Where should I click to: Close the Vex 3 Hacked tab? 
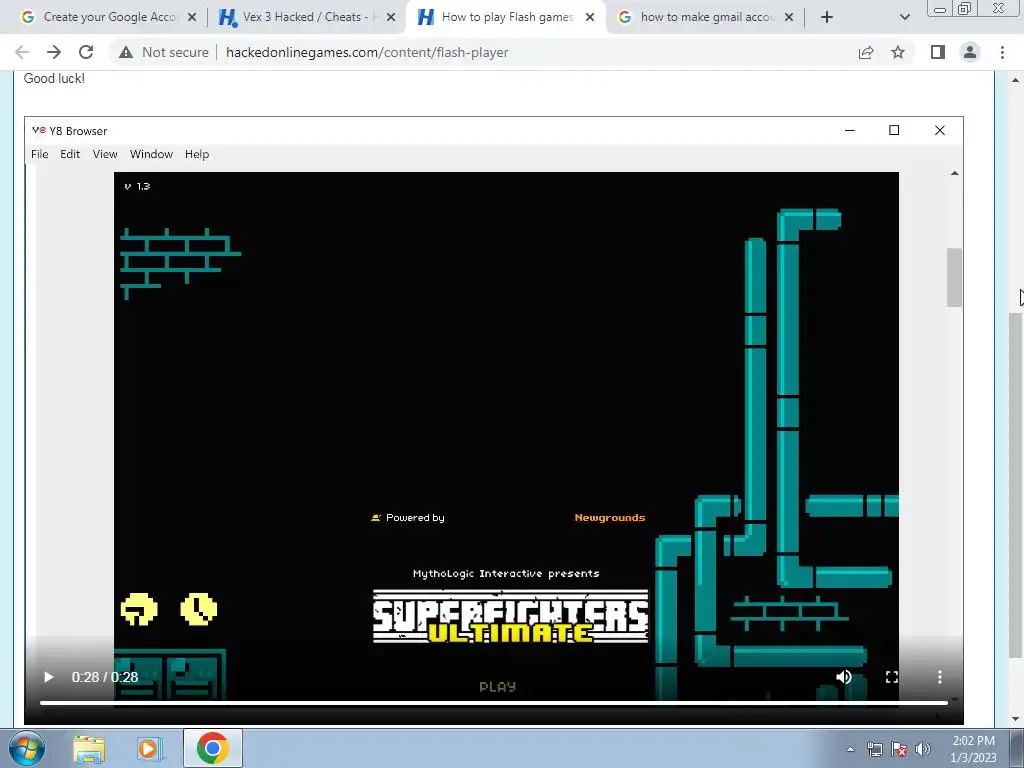click(x=391, y=17)
